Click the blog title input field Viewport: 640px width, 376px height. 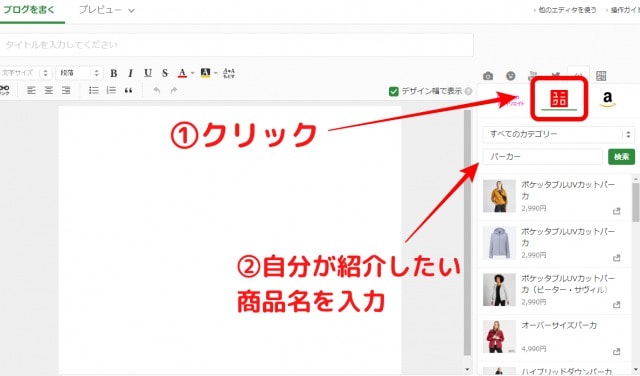click(236, 45)
